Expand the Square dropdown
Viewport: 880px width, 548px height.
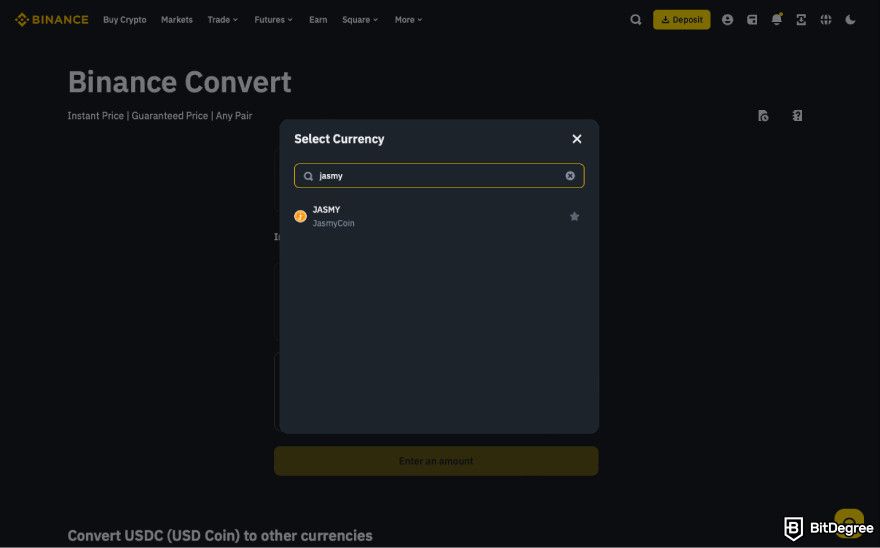360,20
